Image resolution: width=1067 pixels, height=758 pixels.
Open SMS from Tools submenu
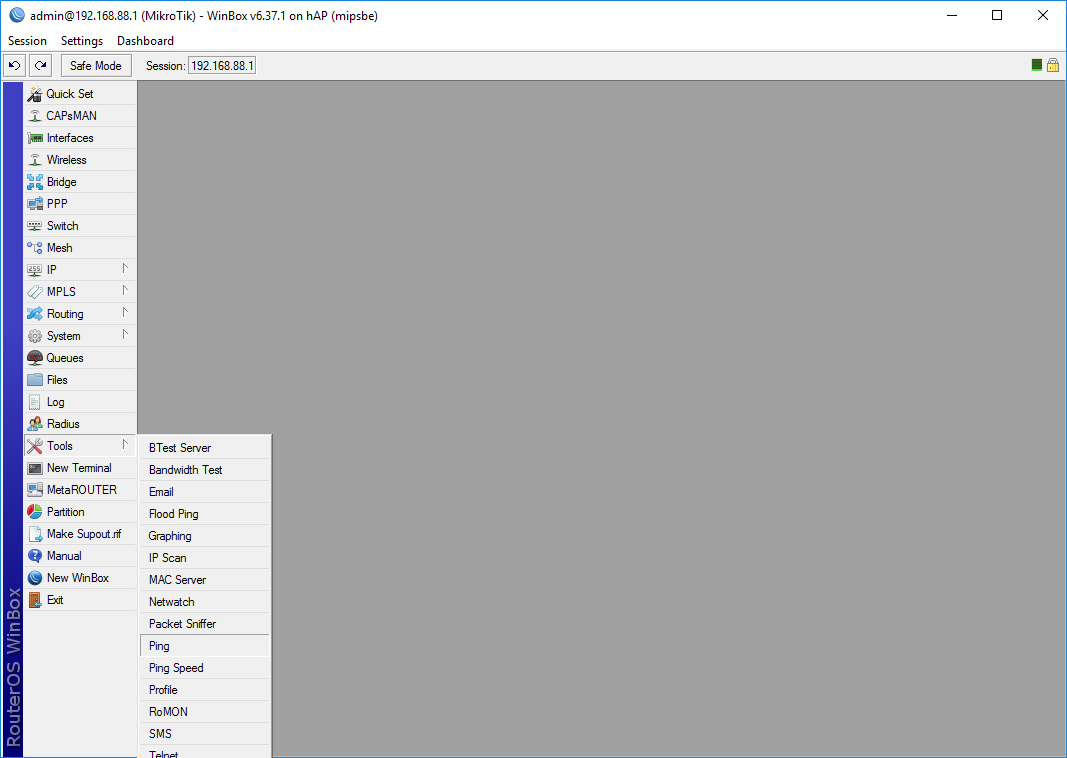(x=205, y=734)
